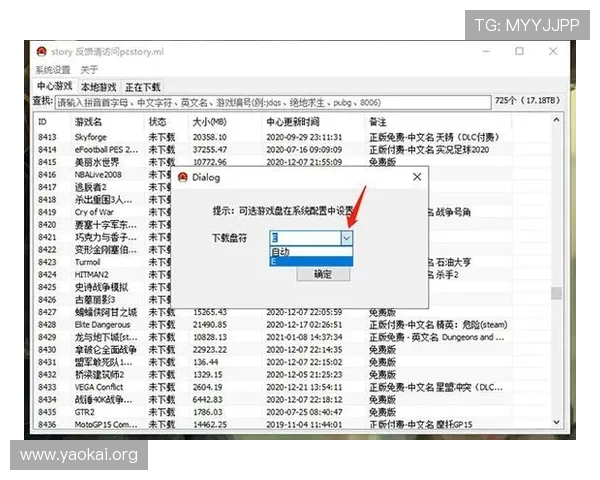The width and height of the screenshot is (600, 480).
Task: Click update time 2021-01-08 14:37:34
Action: coord(304,337)
